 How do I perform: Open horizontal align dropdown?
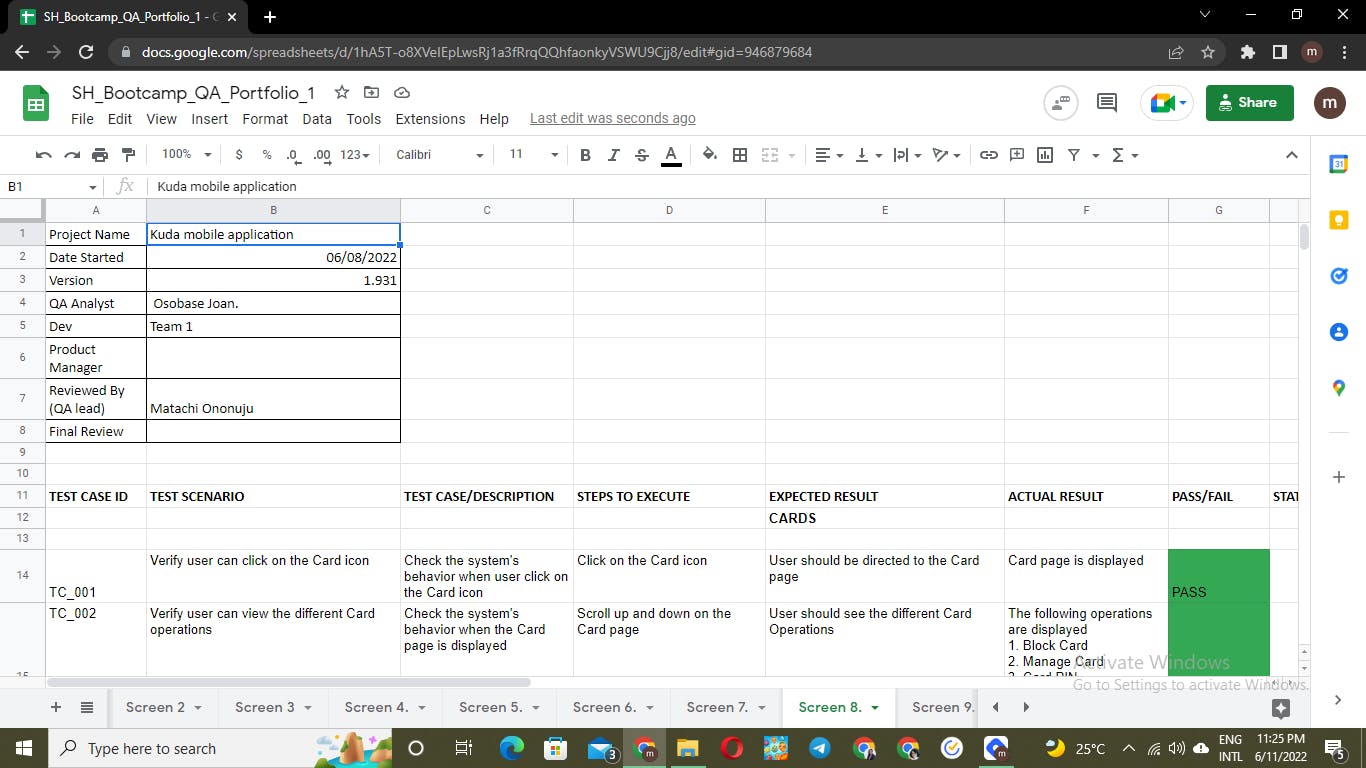(829, 155)
